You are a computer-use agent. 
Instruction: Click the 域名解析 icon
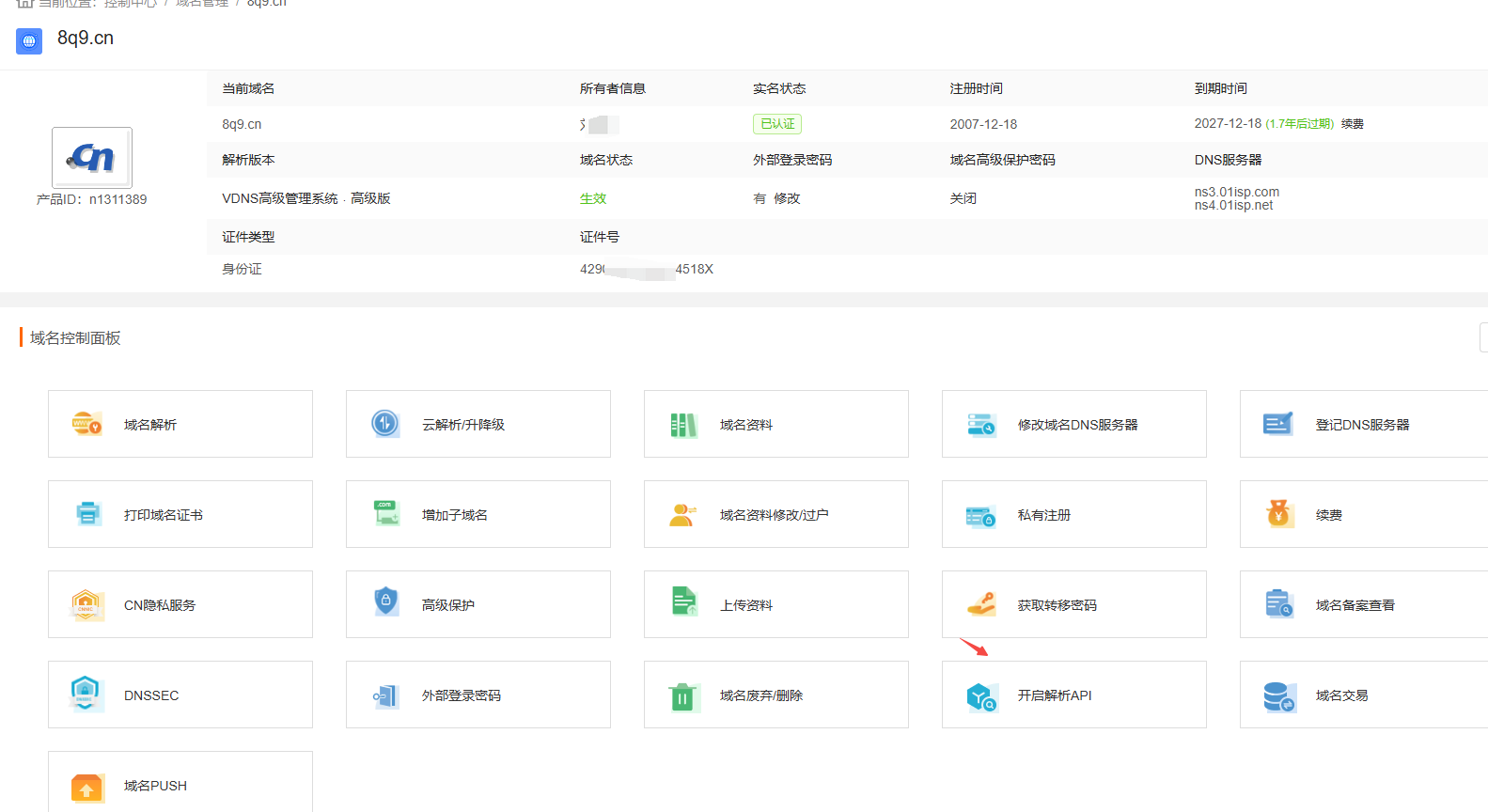click(x=86, y=424)
